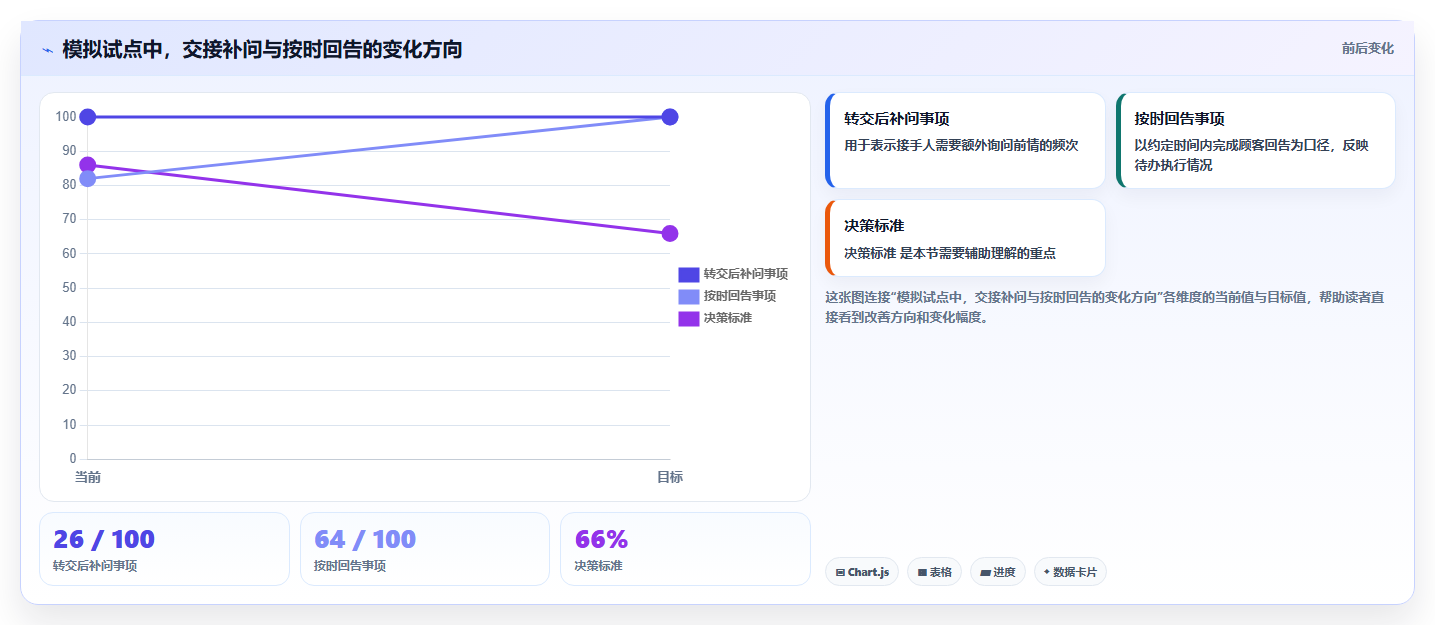
Task: Click the 当前 x-axis label
Action: click(x=88, y=477)
